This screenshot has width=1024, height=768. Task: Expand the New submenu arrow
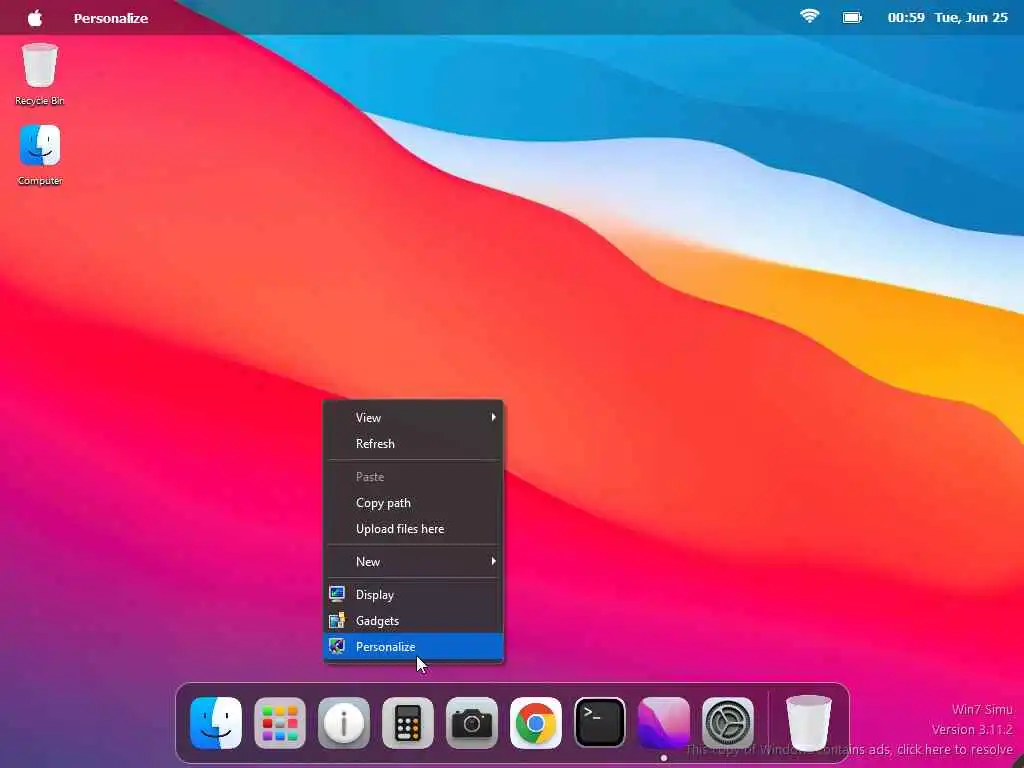coord(494,561)
